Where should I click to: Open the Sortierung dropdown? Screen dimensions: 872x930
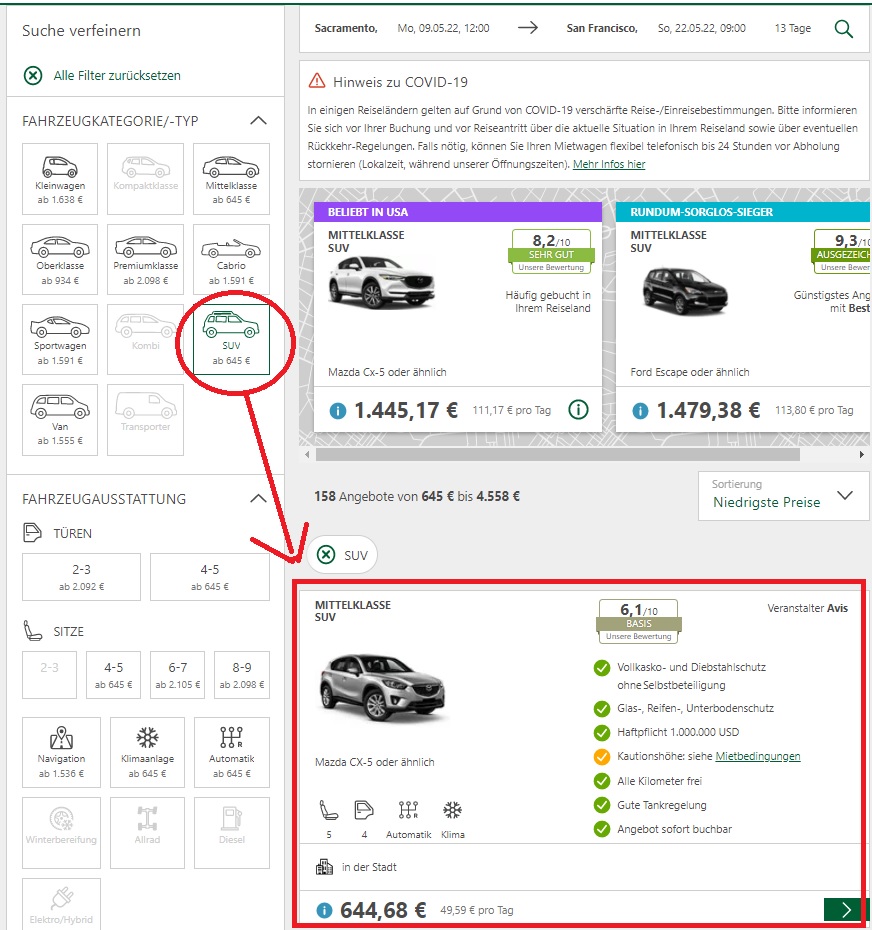[783, 495]
